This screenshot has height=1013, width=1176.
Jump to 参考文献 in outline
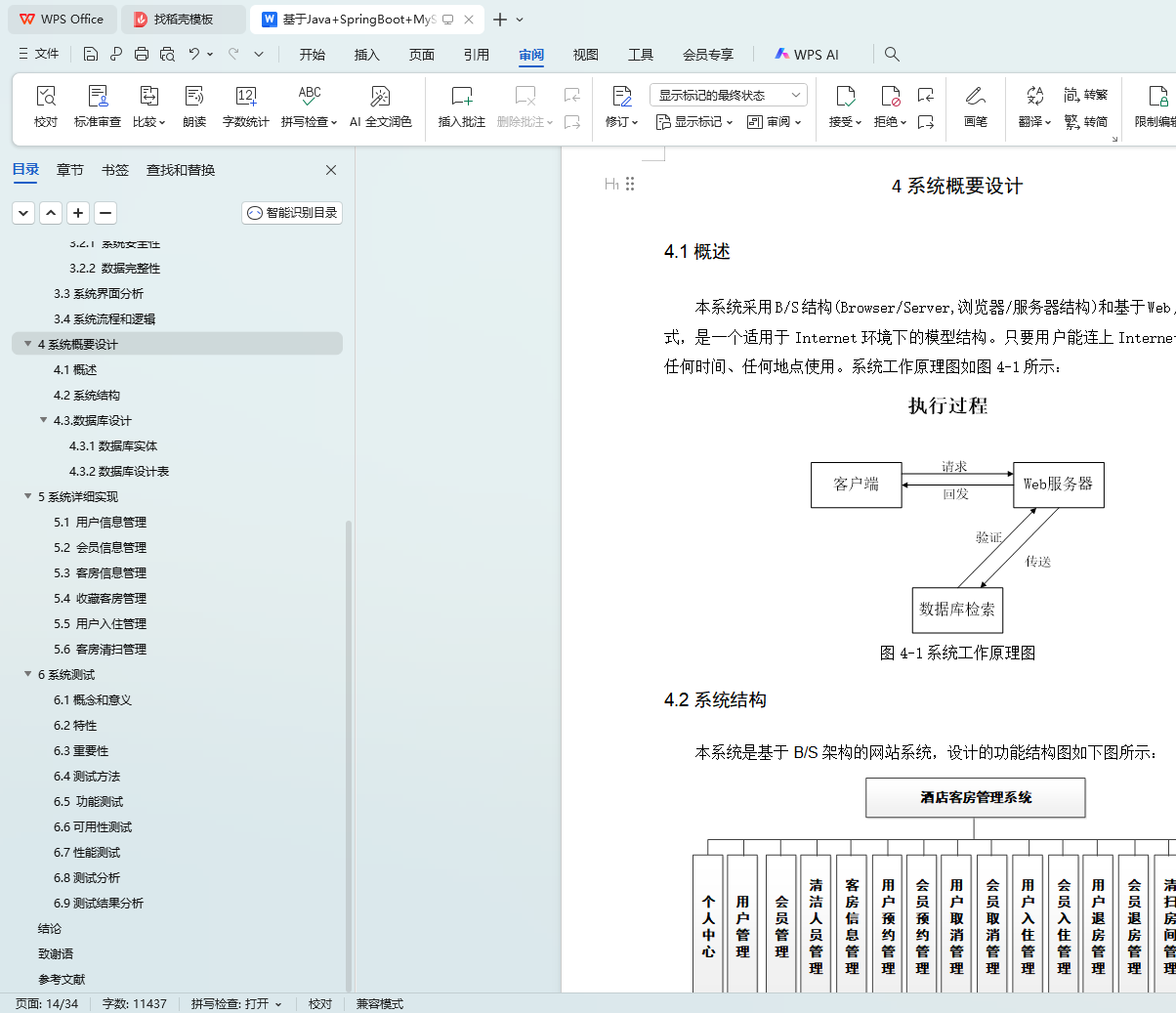click(x=62, y=980)
